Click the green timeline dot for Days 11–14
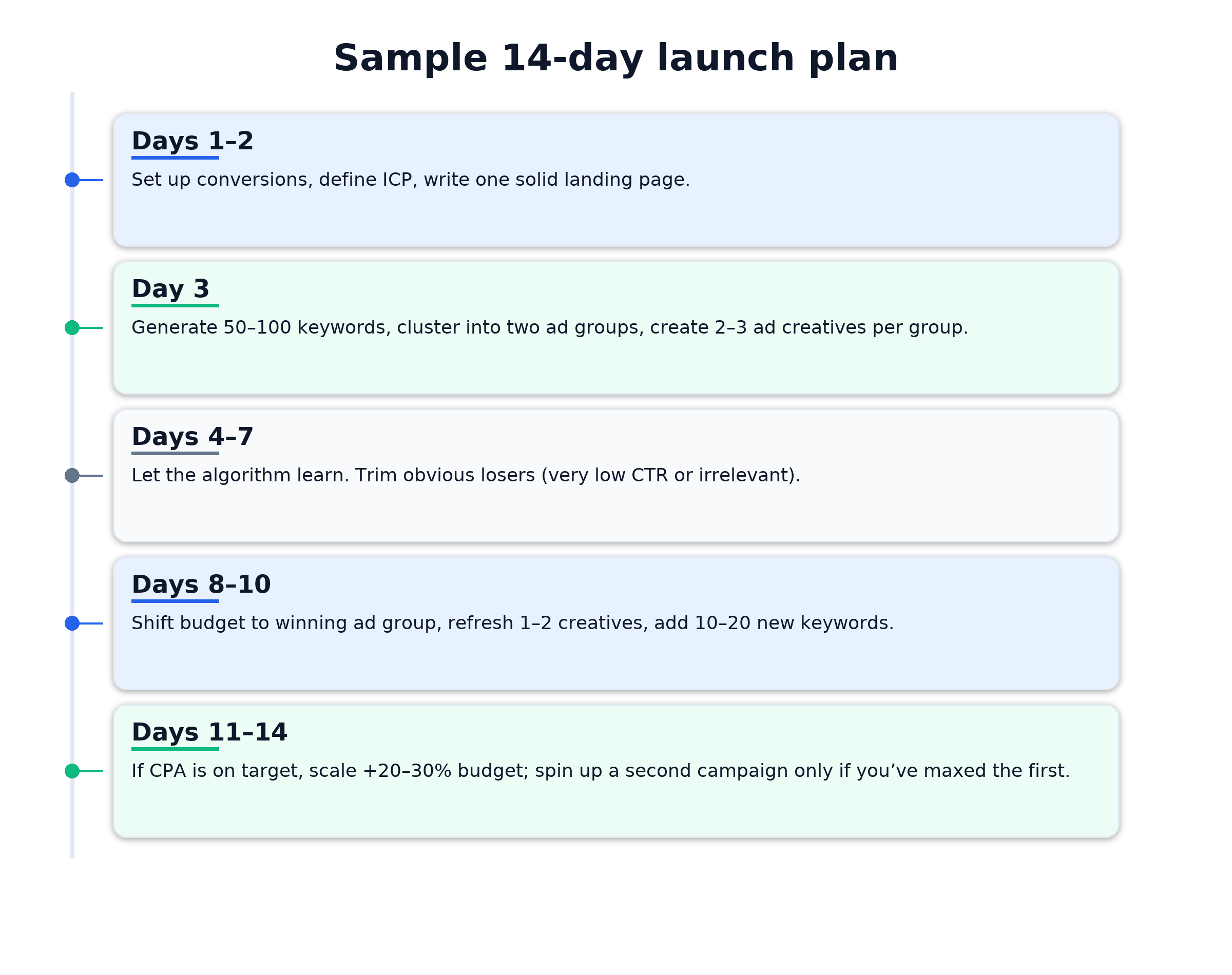The image size is (1232, 975). 72,771
